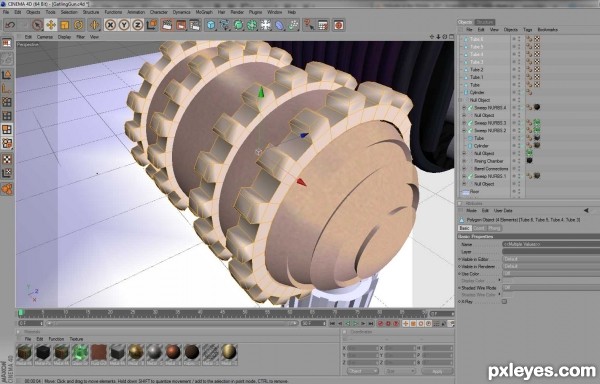Toggle X axis lock
The image size is (600, 384).
(110, 25)
